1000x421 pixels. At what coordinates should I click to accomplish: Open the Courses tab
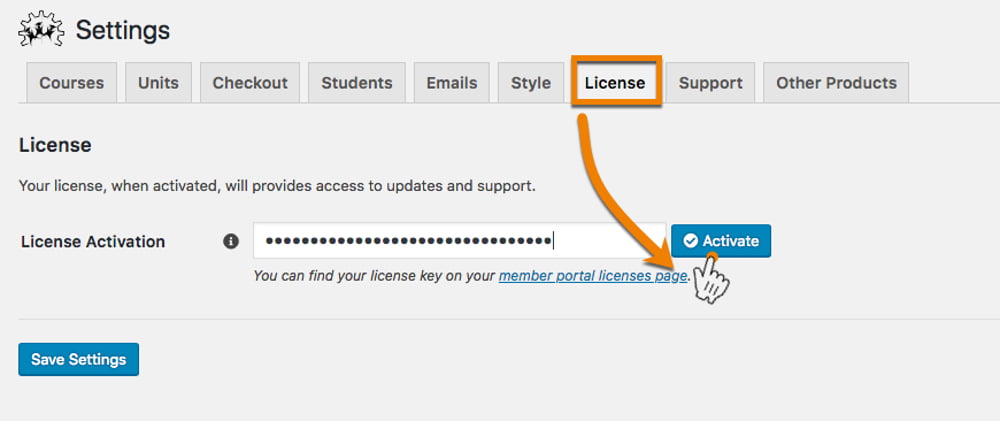pos(72,83)
